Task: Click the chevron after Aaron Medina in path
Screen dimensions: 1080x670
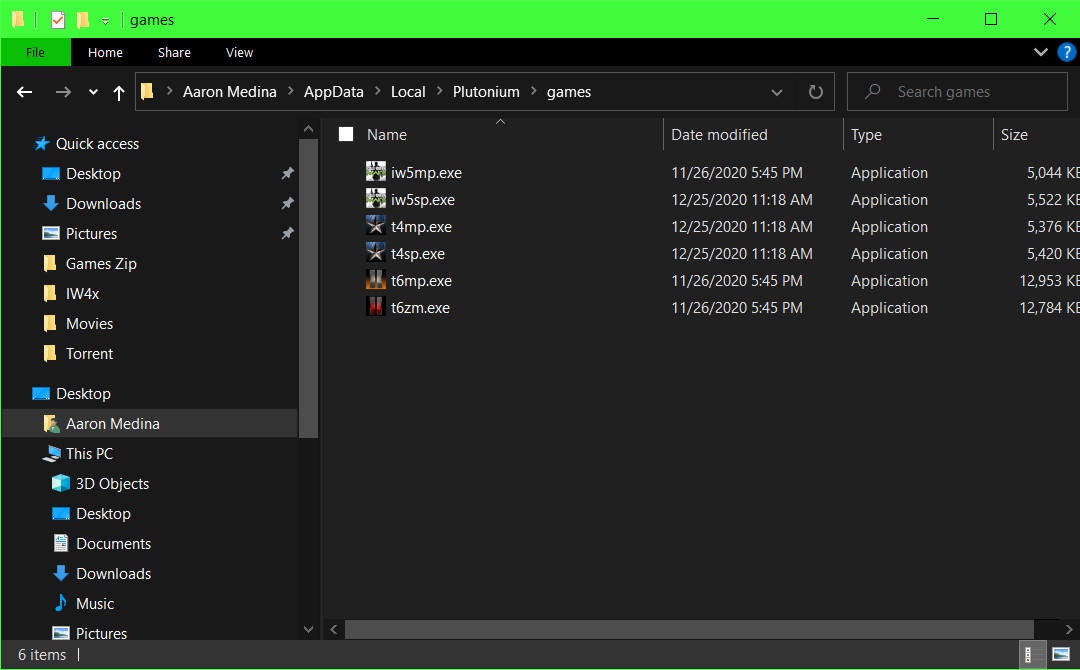Action: (290, 92)
